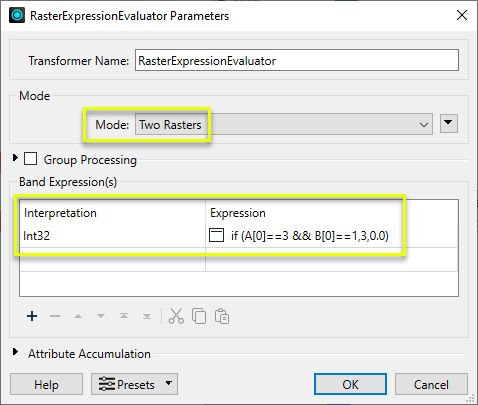Copy the selected expression row

pyautogui.click(x=199, y=316)
